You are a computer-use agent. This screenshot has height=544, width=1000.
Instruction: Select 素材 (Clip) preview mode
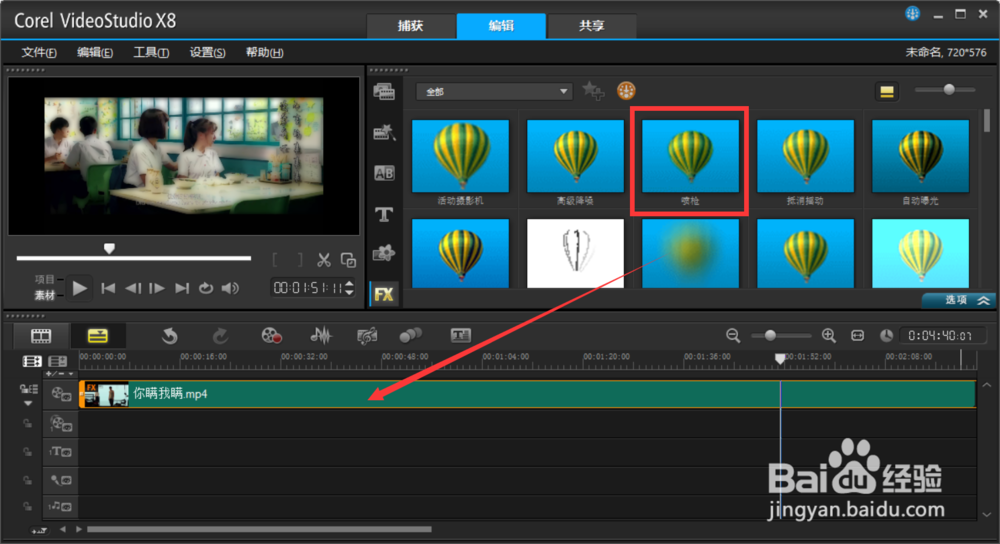[45, 295]
